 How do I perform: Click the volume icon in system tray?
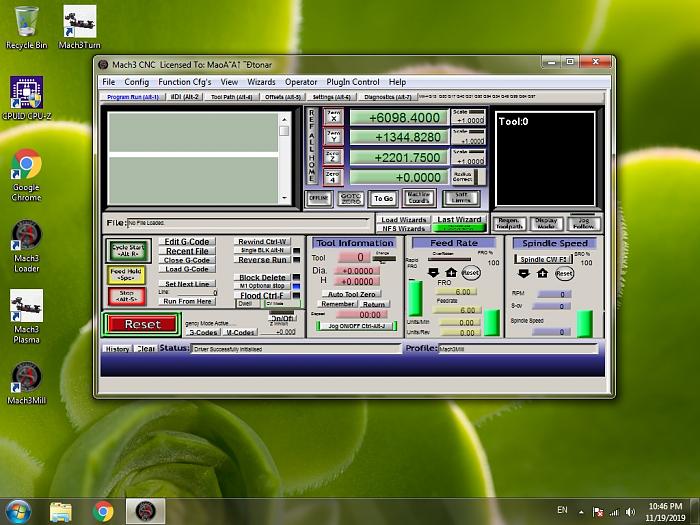pyautogui.click(x=630, y=512)
